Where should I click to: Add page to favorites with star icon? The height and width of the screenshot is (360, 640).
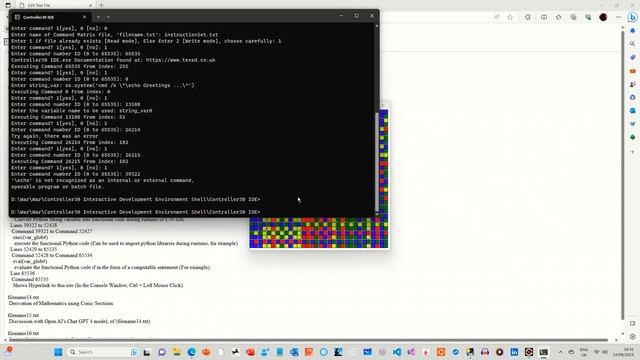coord(510,17)
